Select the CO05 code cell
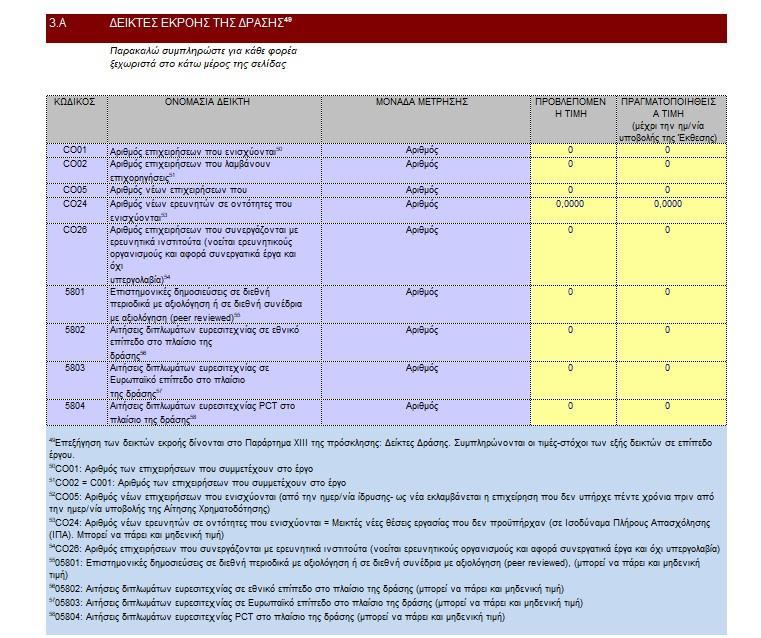 (x=76, y=190)
